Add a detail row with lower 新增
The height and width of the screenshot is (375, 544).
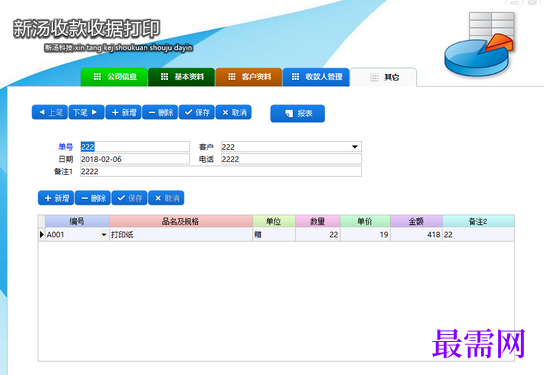point(56,198)
